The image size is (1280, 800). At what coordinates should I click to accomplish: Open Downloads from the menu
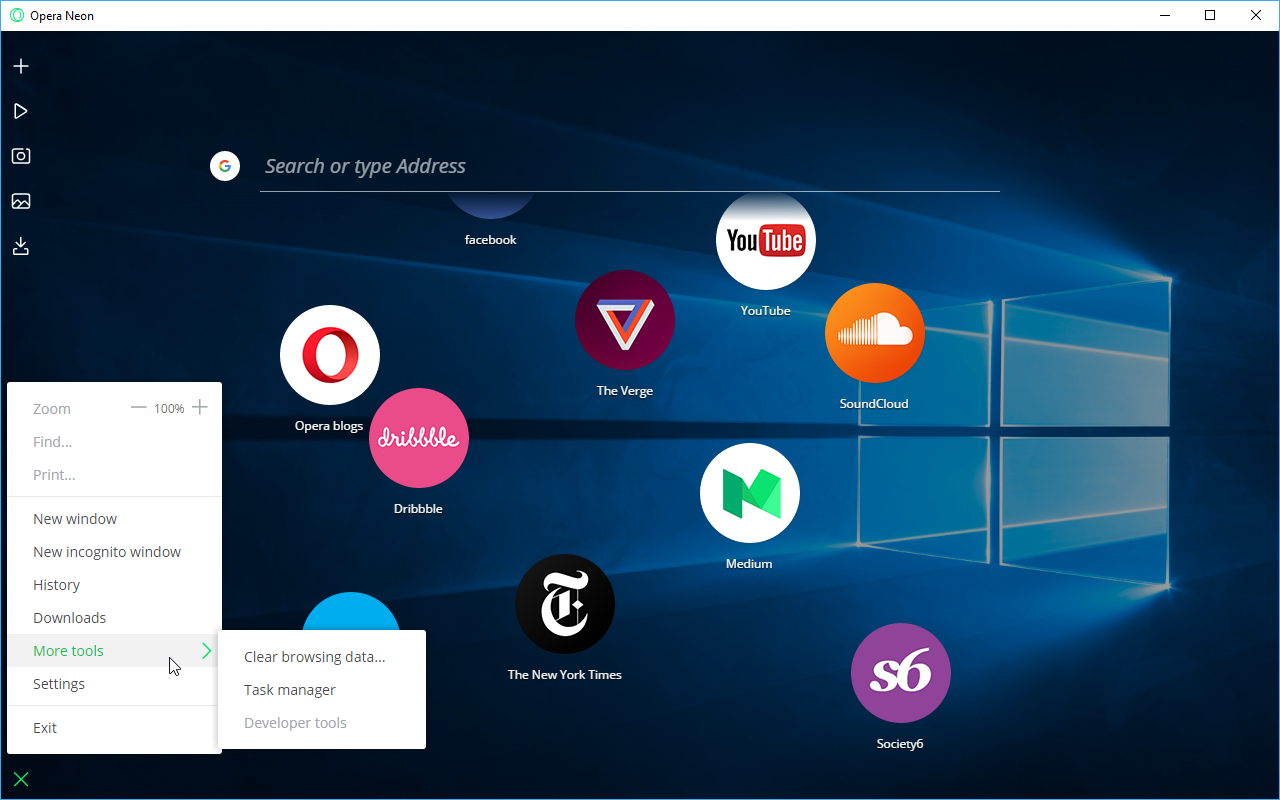pos(114,618)
